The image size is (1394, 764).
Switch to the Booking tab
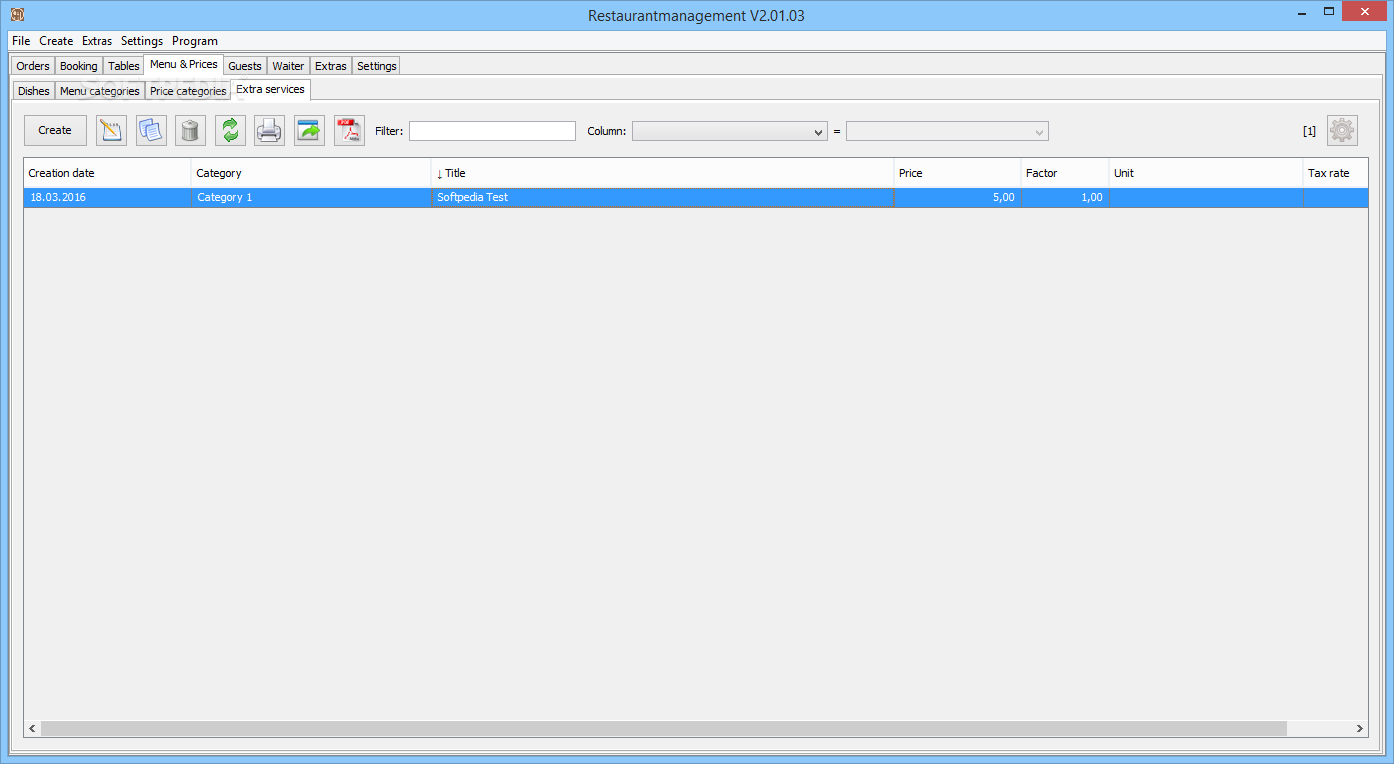(79, 66)
